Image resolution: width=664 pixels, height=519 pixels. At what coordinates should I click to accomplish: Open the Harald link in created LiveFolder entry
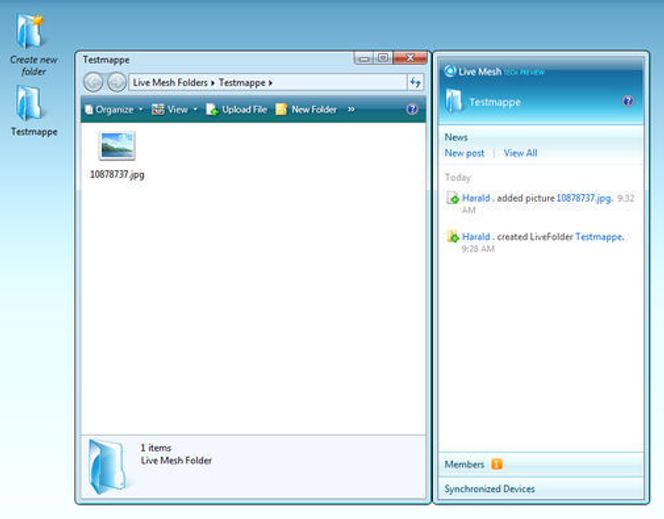click(476, 236)
